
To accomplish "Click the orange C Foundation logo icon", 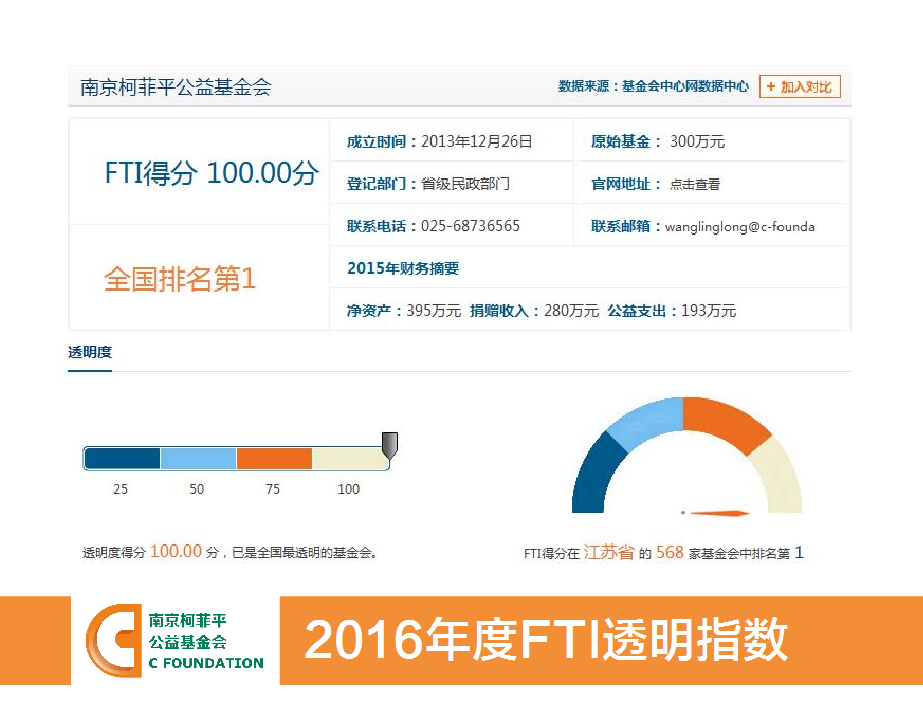I will [x=114, y=641].
